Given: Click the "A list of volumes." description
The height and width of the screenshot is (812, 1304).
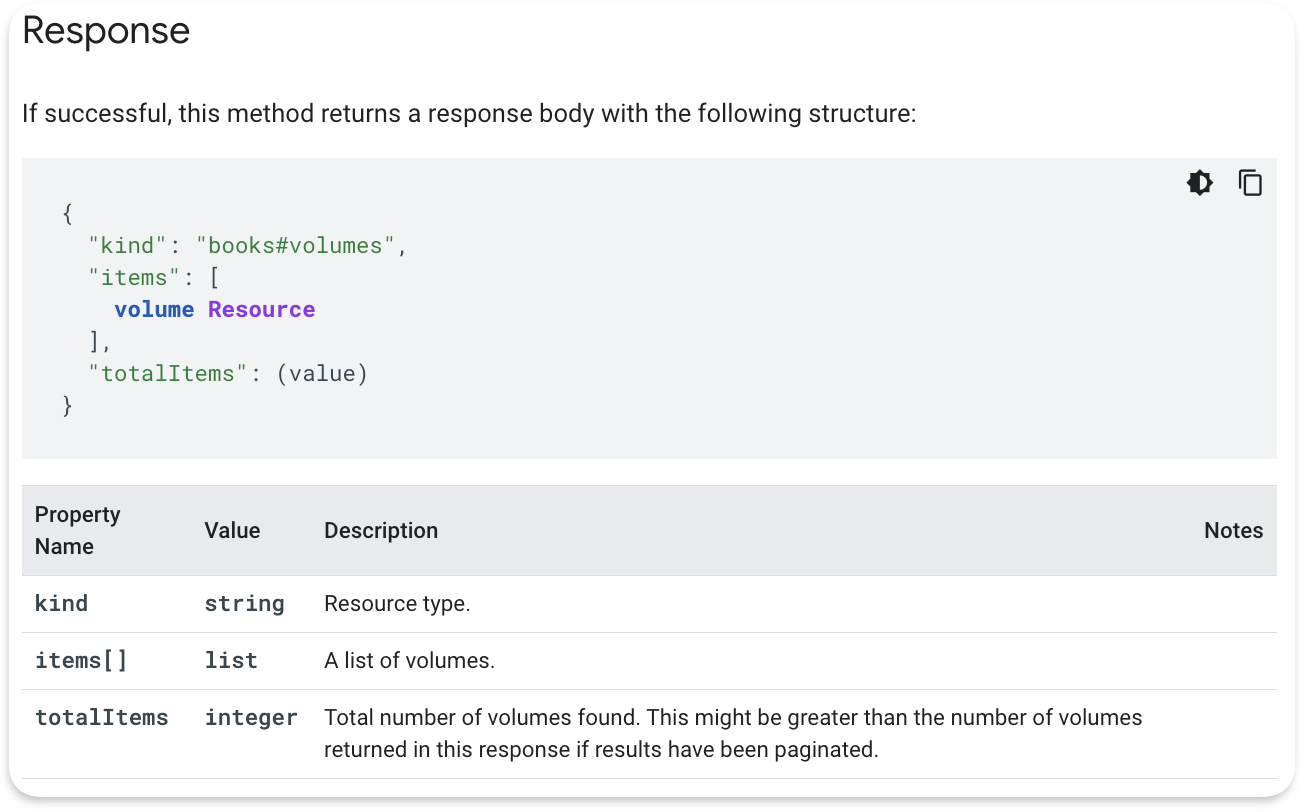Looking at the screenshot, I should (409, 661).
